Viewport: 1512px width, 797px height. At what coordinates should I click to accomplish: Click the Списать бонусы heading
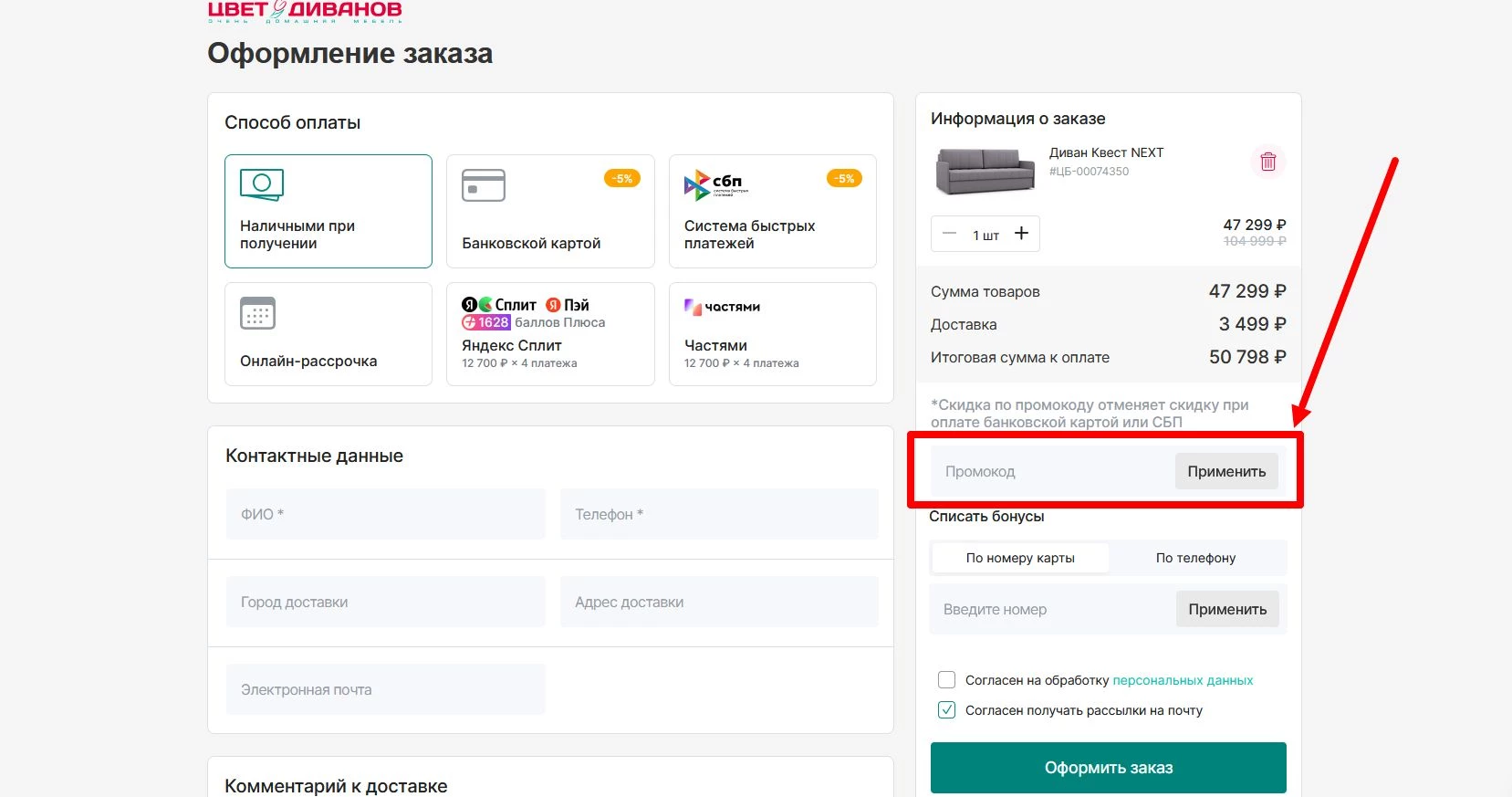(986, 516)
